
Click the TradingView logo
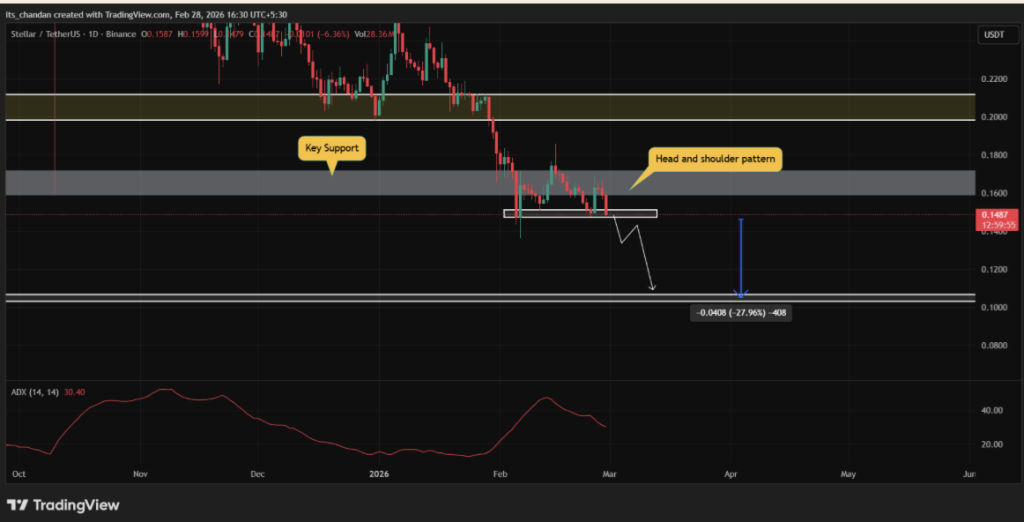(x=63, y=505)
